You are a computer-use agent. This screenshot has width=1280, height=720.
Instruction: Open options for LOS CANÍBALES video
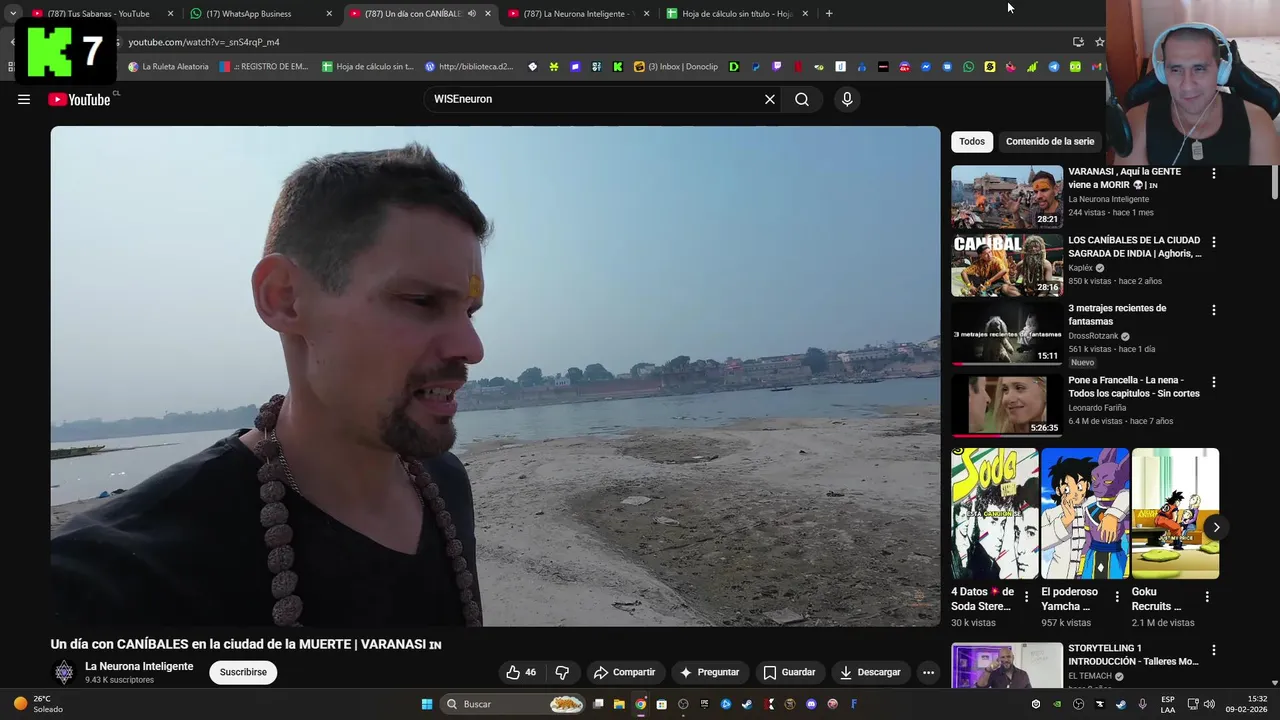[x=1214, y=242]
